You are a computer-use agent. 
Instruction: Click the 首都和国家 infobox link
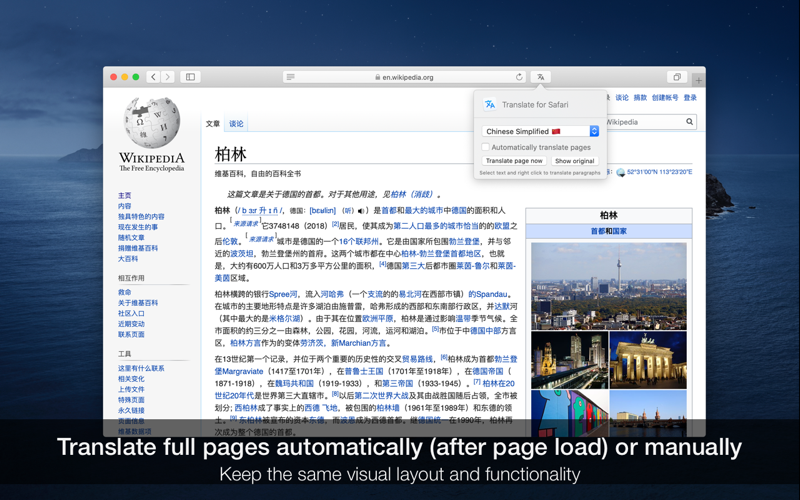[x=609, y=231]
